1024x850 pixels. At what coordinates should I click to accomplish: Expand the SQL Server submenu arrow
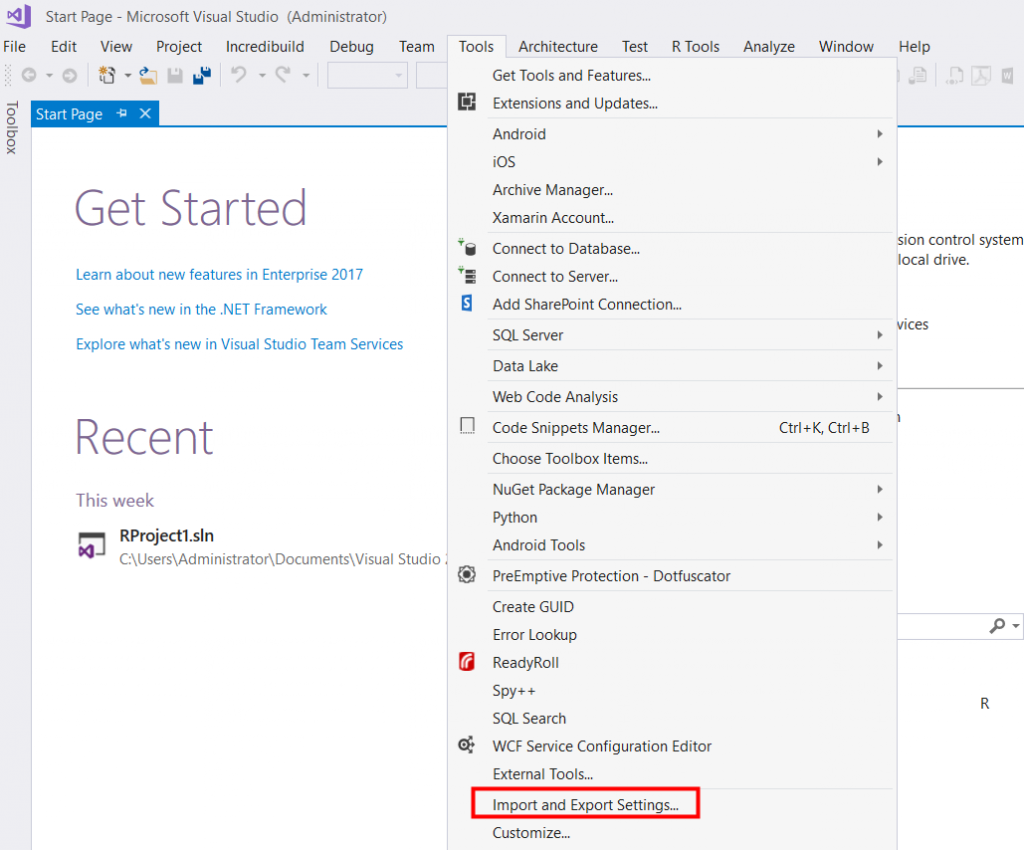880,335
